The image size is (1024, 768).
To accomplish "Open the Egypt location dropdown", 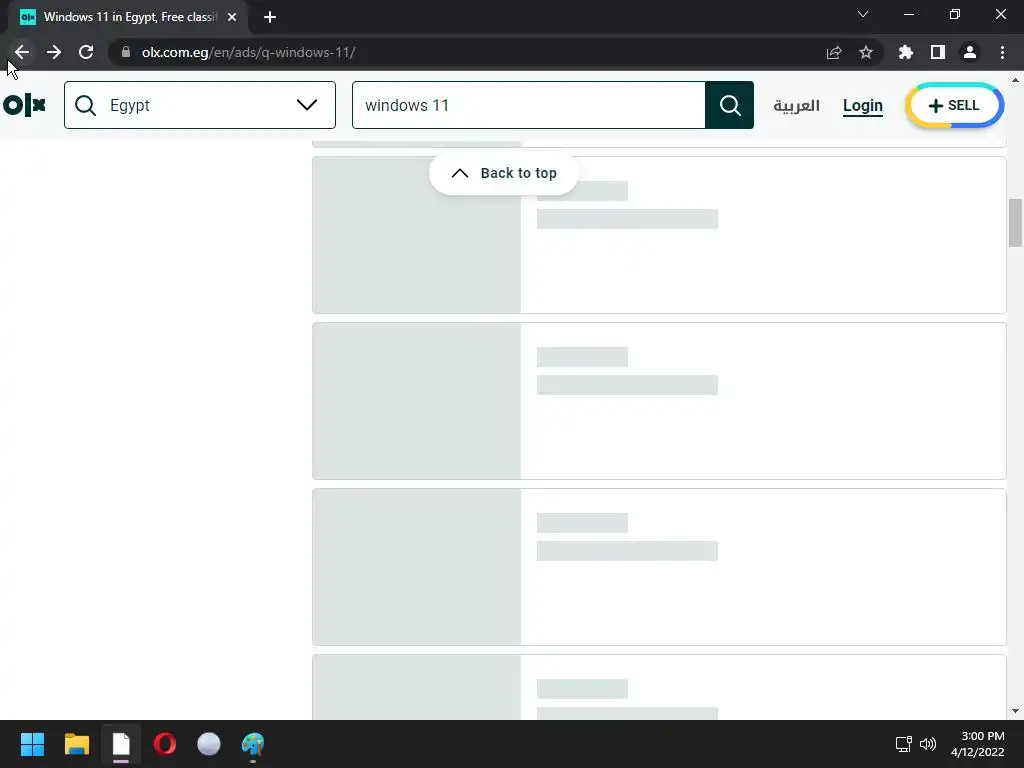I will (200, 105).
